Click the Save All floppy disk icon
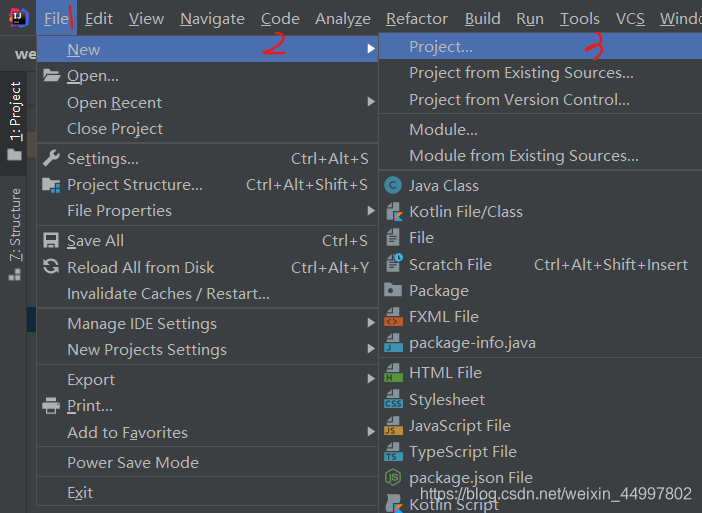702x513 pixels. pyautogui.click(x=51, y=240)
